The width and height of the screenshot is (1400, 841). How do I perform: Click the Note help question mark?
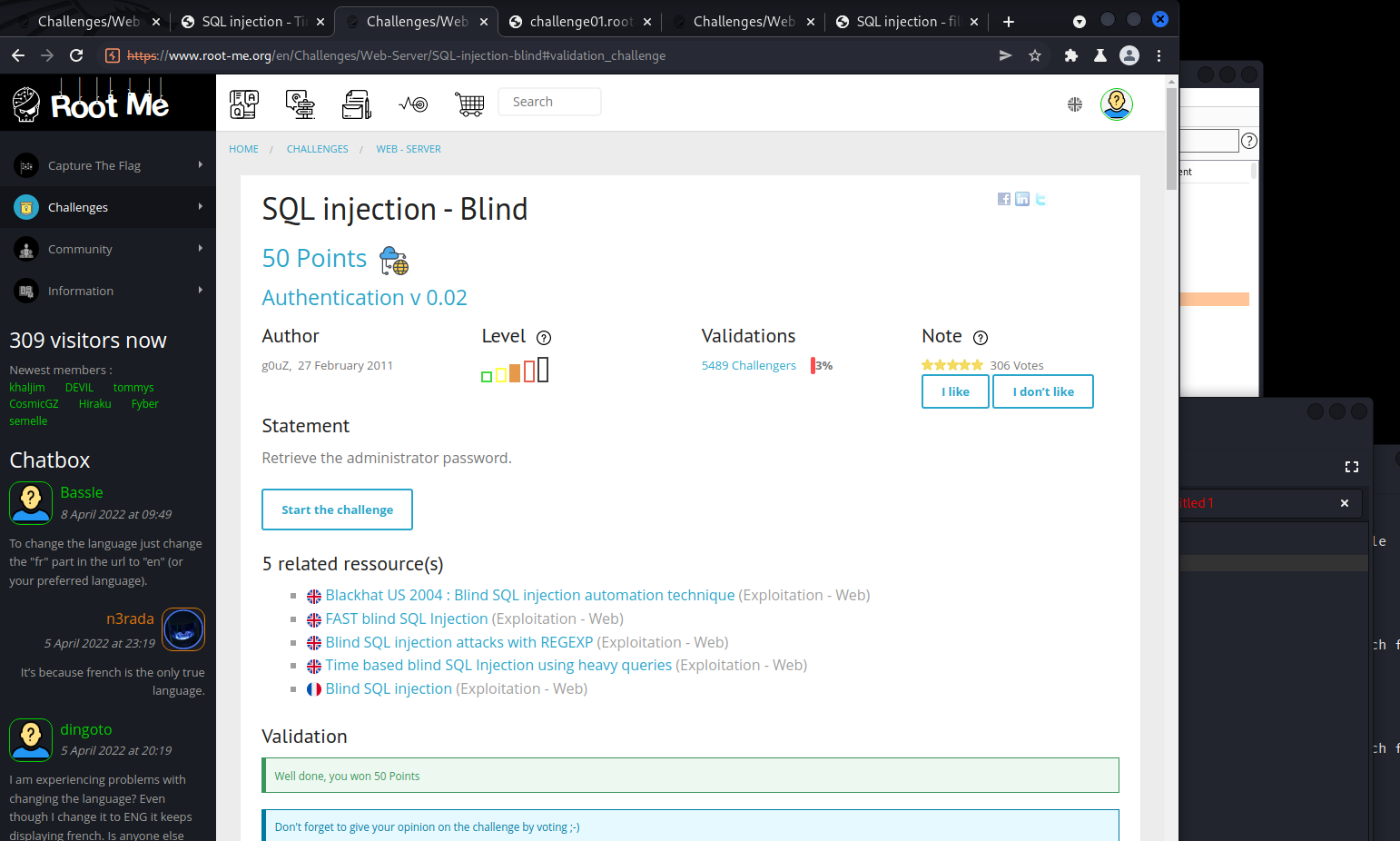pos(981,338)
